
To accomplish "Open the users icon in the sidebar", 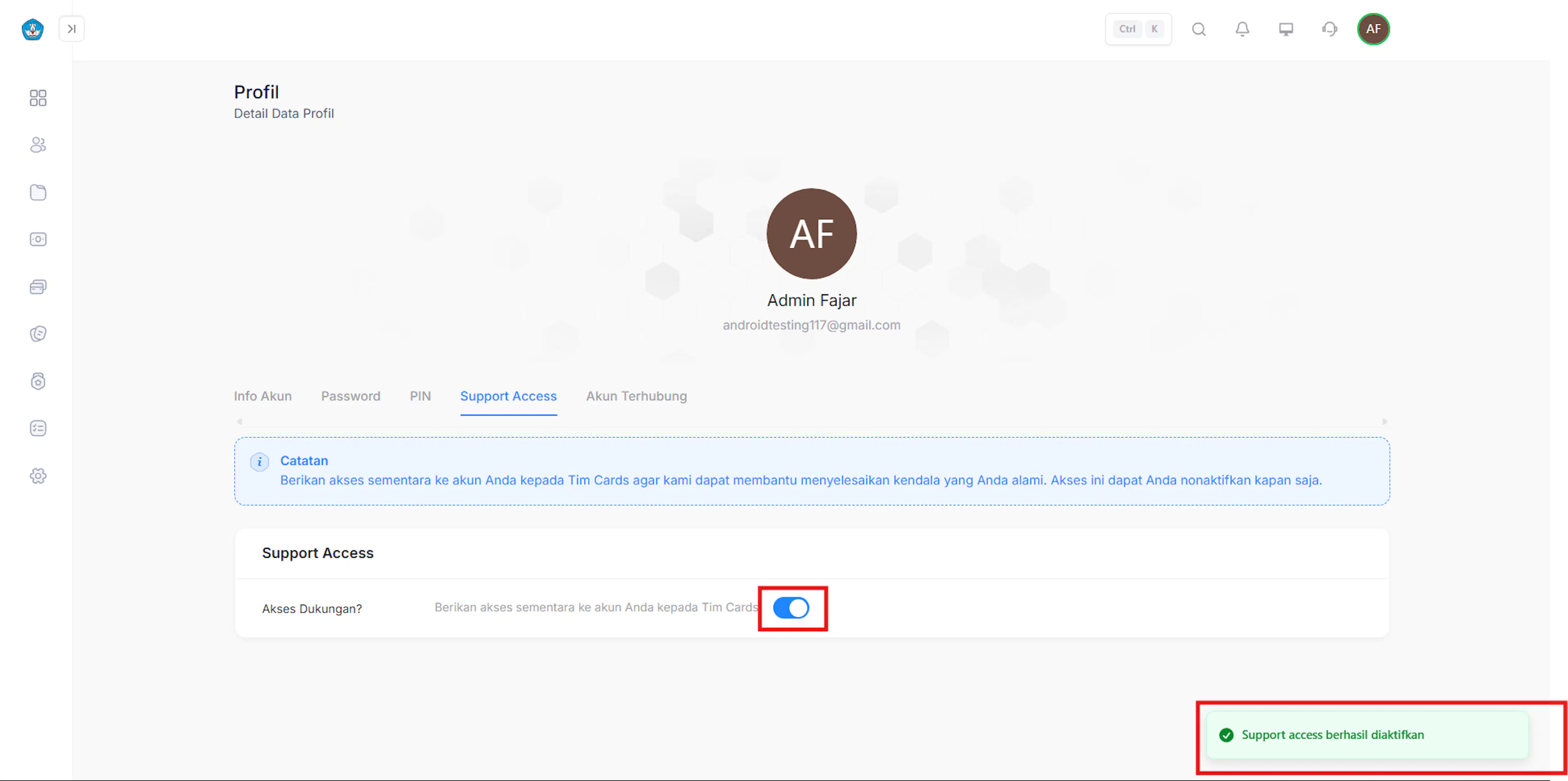I will tap(38, 145).
